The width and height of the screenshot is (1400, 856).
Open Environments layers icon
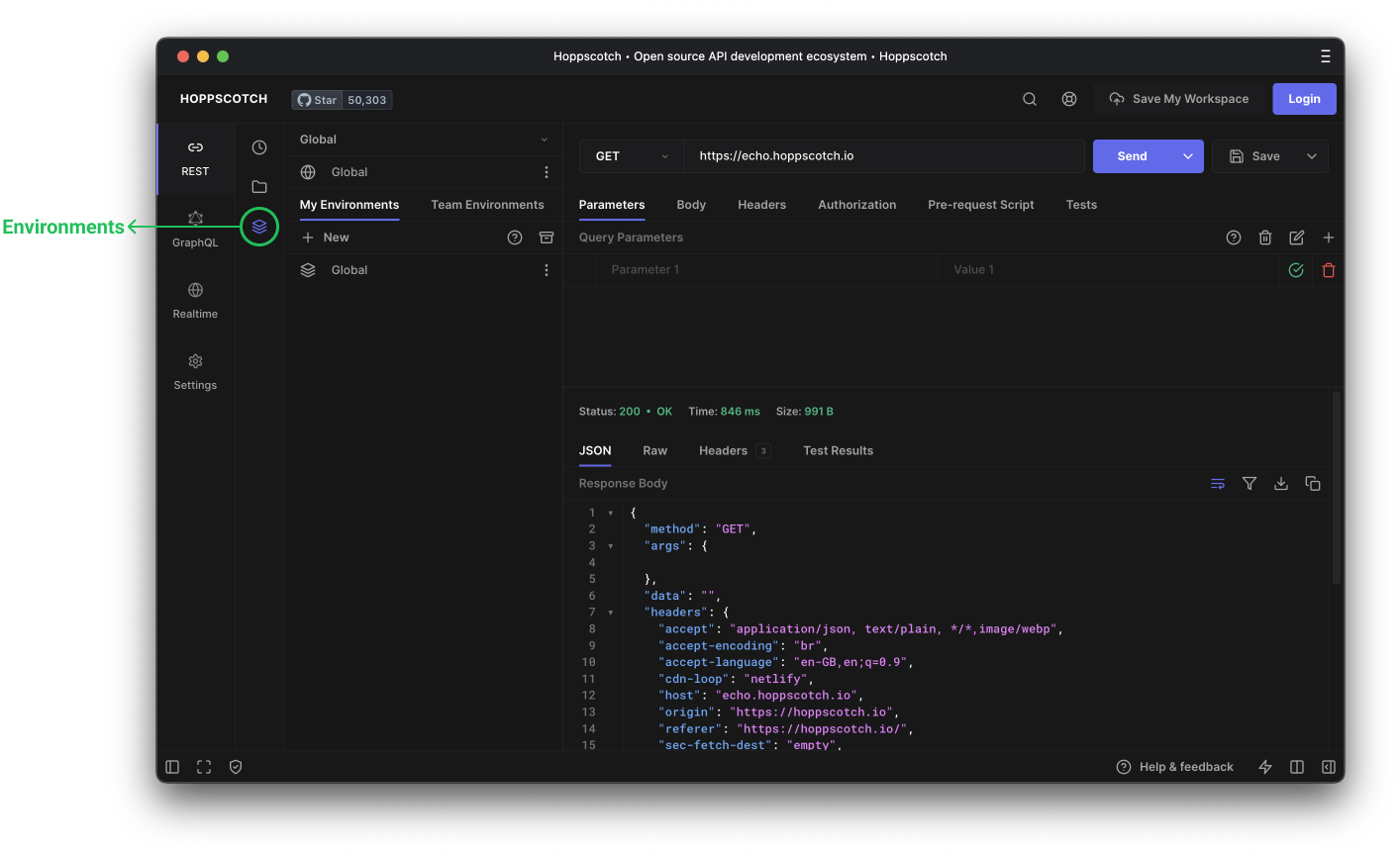point(259,227)
